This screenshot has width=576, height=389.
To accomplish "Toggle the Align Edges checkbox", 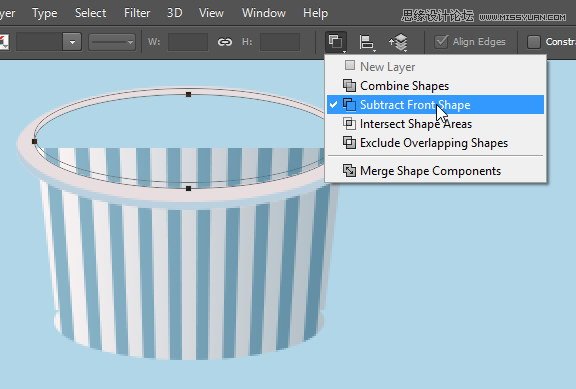I will 441,42.
